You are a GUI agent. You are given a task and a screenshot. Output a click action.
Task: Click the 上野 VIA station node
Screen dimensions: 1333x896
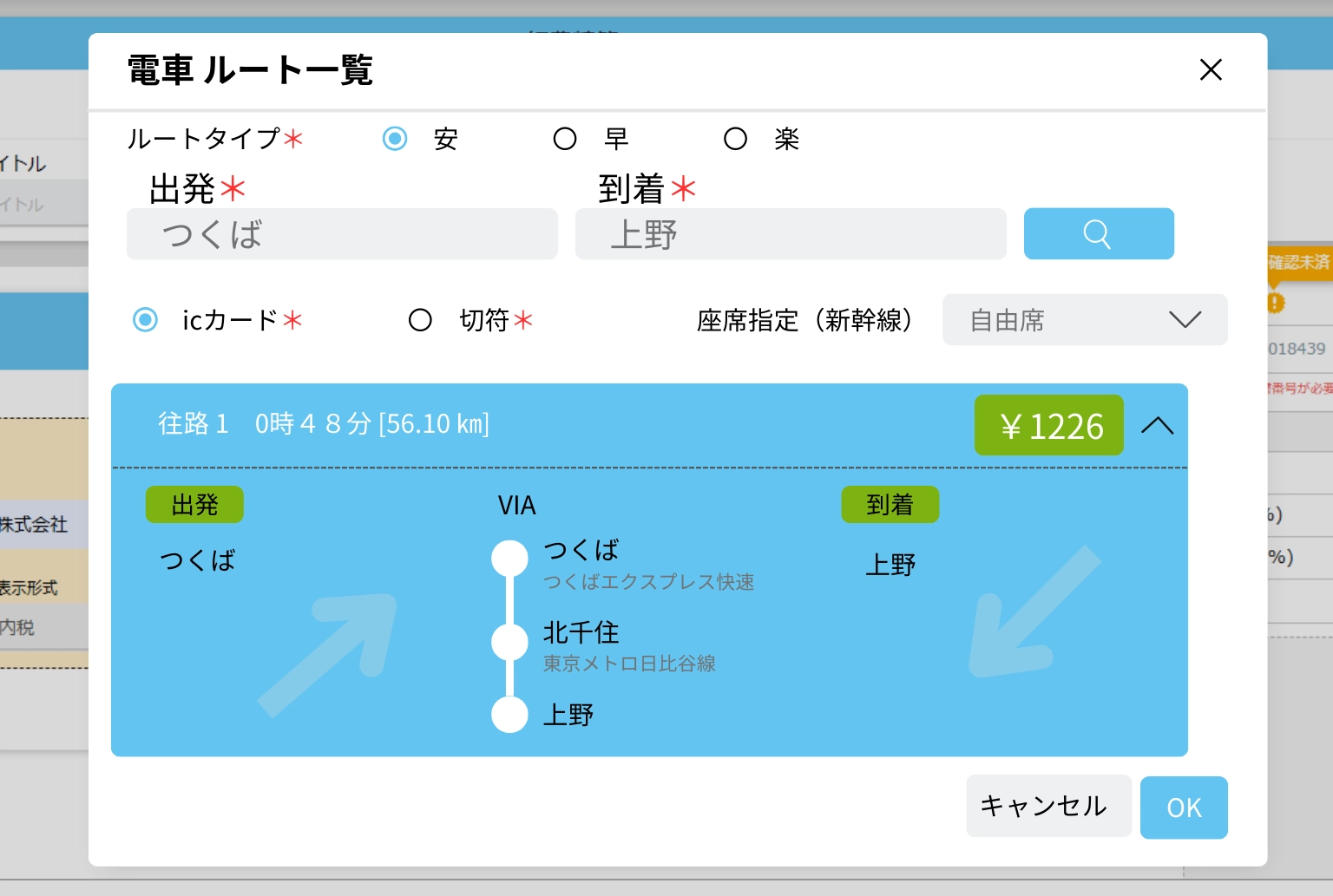(509, 716)
